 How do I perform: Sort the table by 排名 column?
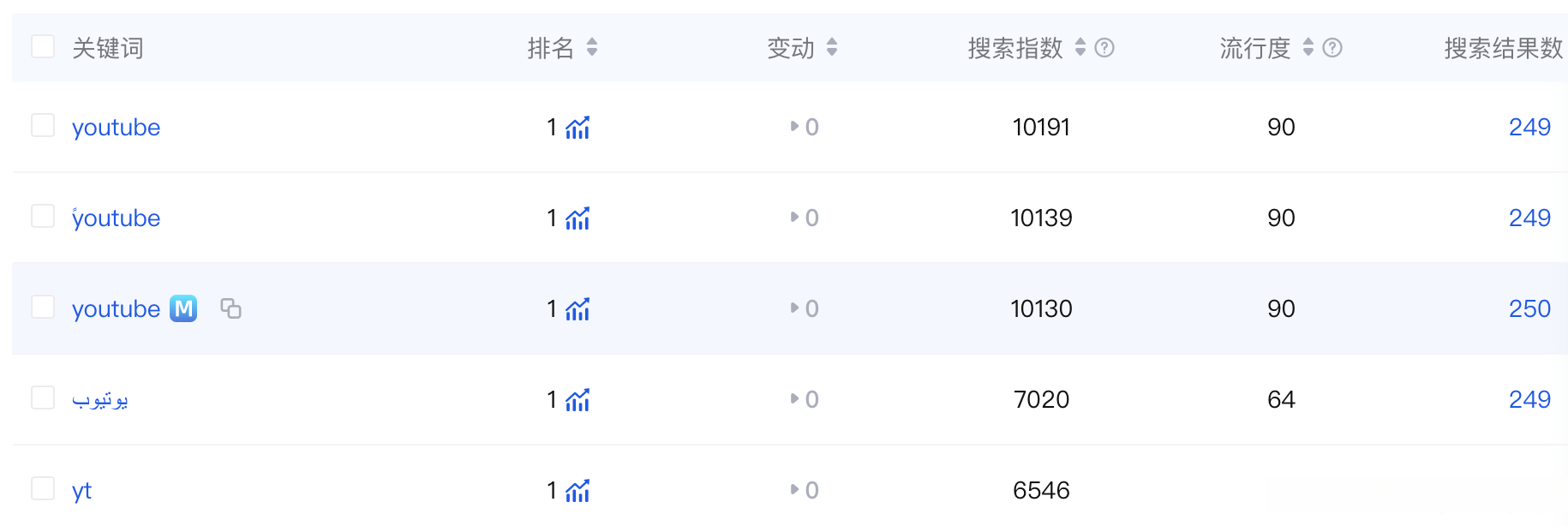[x=592, y=48]
